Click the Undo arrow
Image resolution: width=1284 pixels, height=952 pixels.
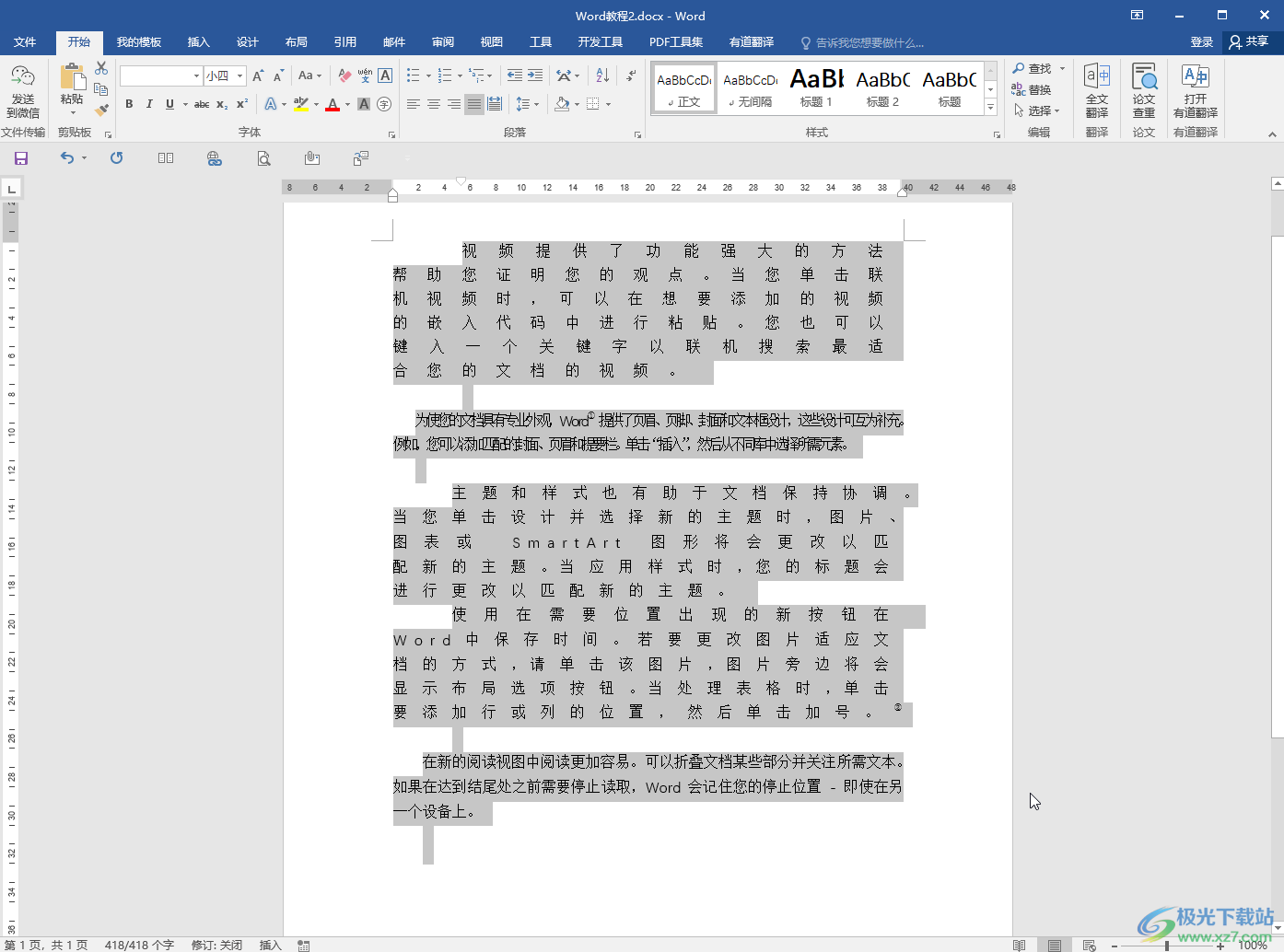[x=66, y=158]
